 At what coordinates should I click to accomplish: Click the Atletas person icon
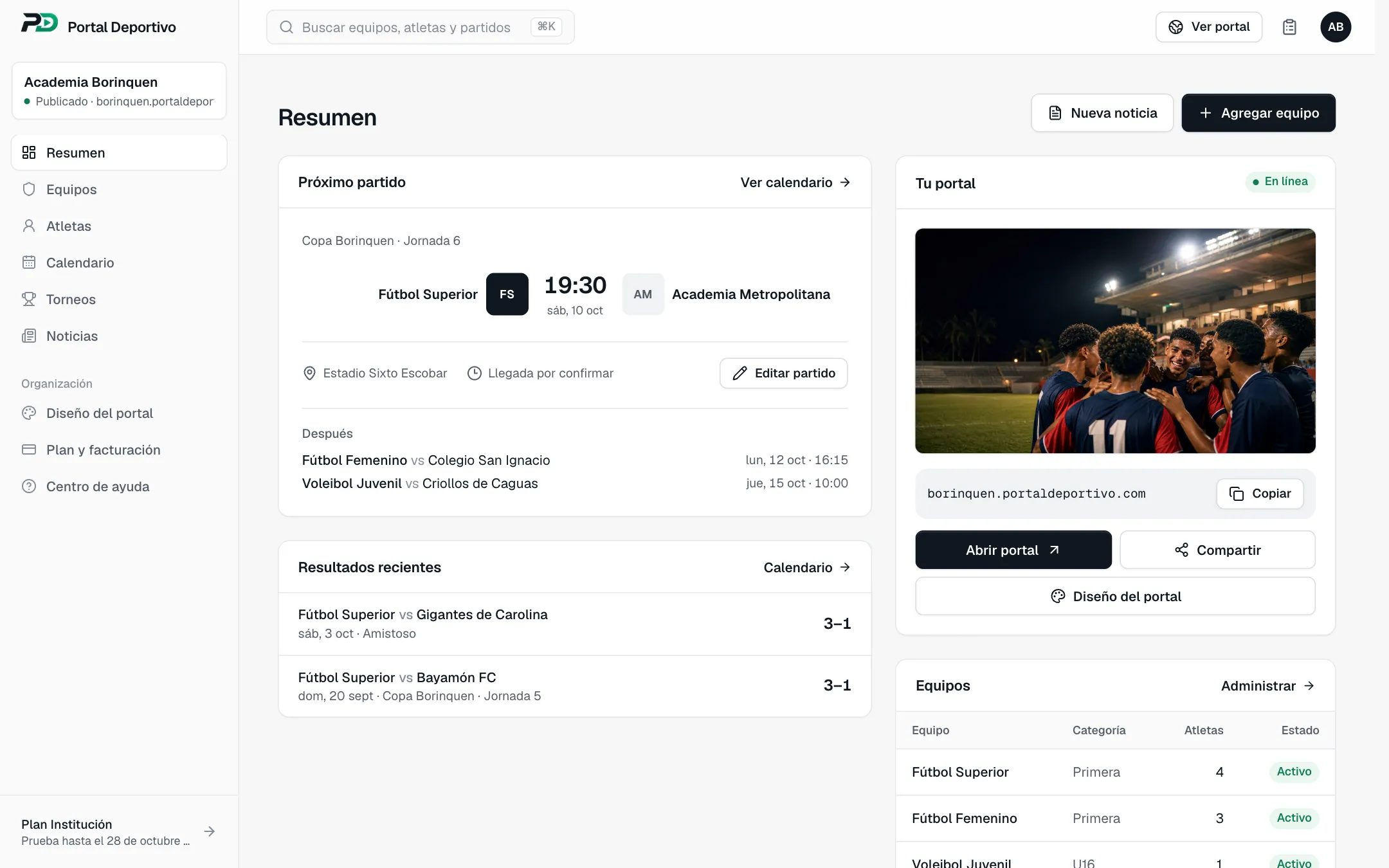29,226
